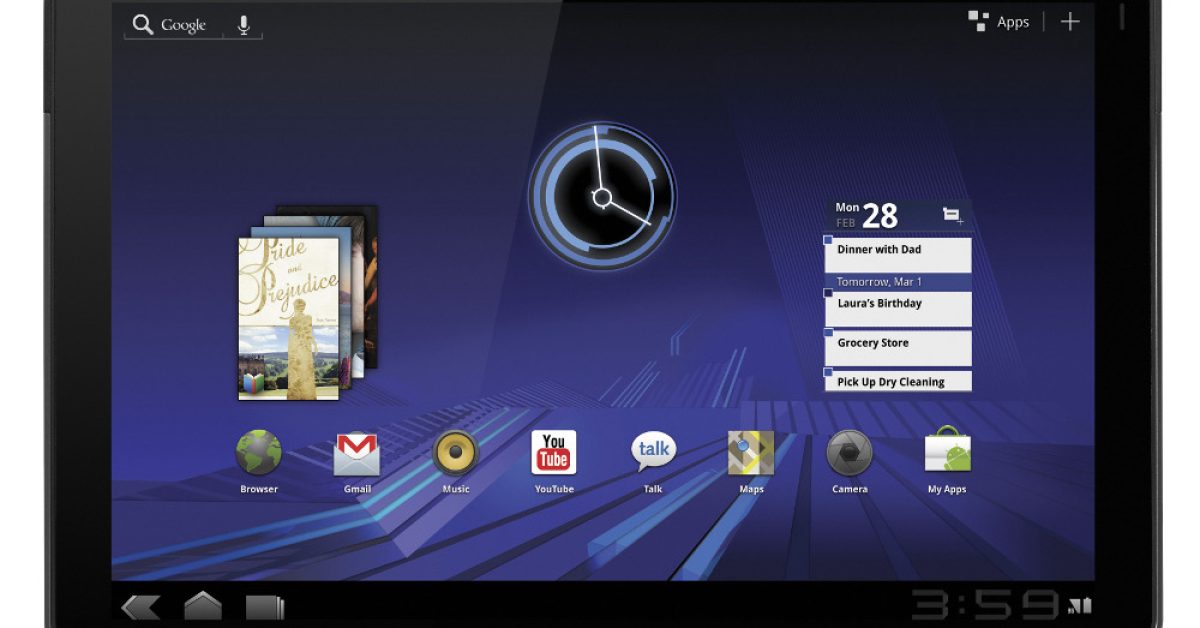Screen dimensions: 1200x628
Task: Open the Pride and Prejudice book cover
Action: pyautogui.click(x=287, y=318)
